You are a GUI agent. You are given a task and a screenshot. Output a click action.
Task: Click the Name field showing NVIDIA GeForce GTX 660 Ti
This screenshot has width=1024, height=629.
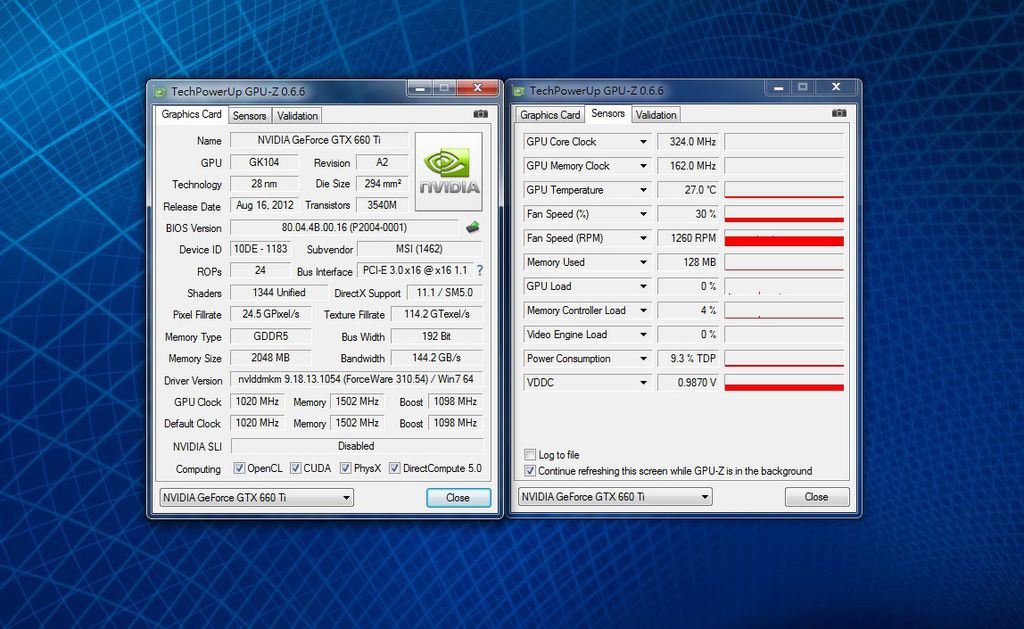319,140
